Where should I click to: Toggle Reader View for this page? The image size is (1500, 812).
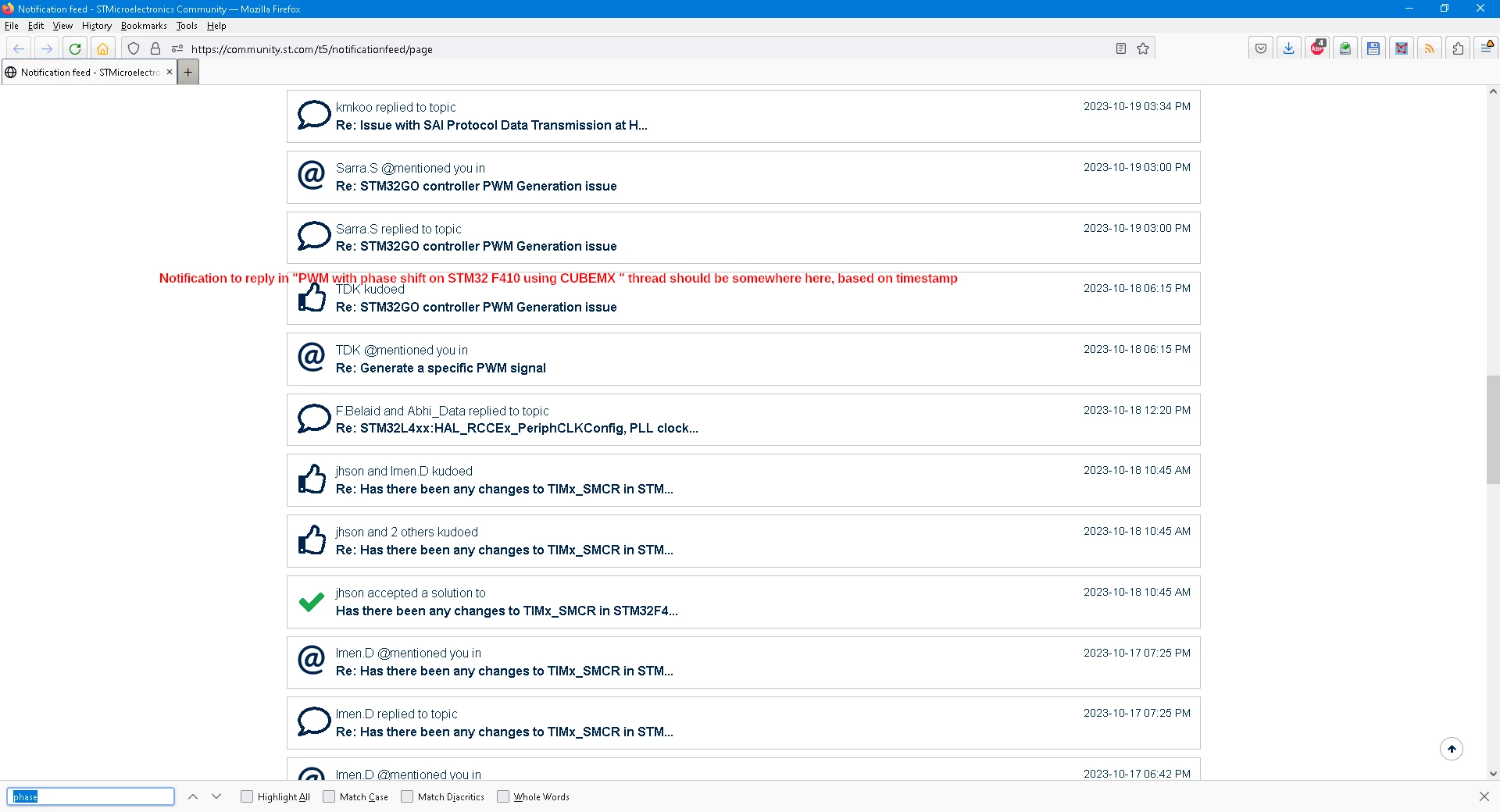[1121, 48]
